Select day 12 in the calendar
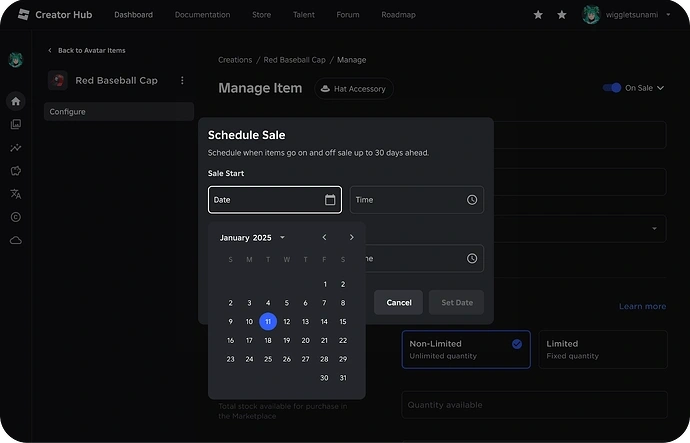This screenshot has height=443, width=690. (x=286, y=322)
